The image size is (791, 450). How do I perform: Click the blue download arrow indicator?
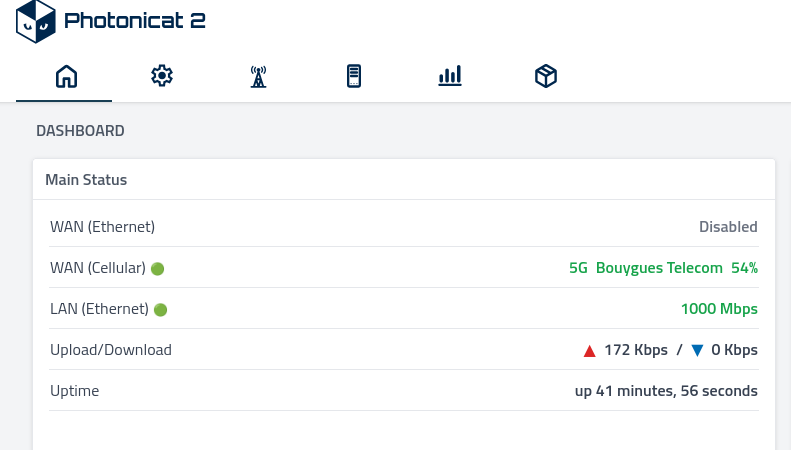click(x=697, y=351)
